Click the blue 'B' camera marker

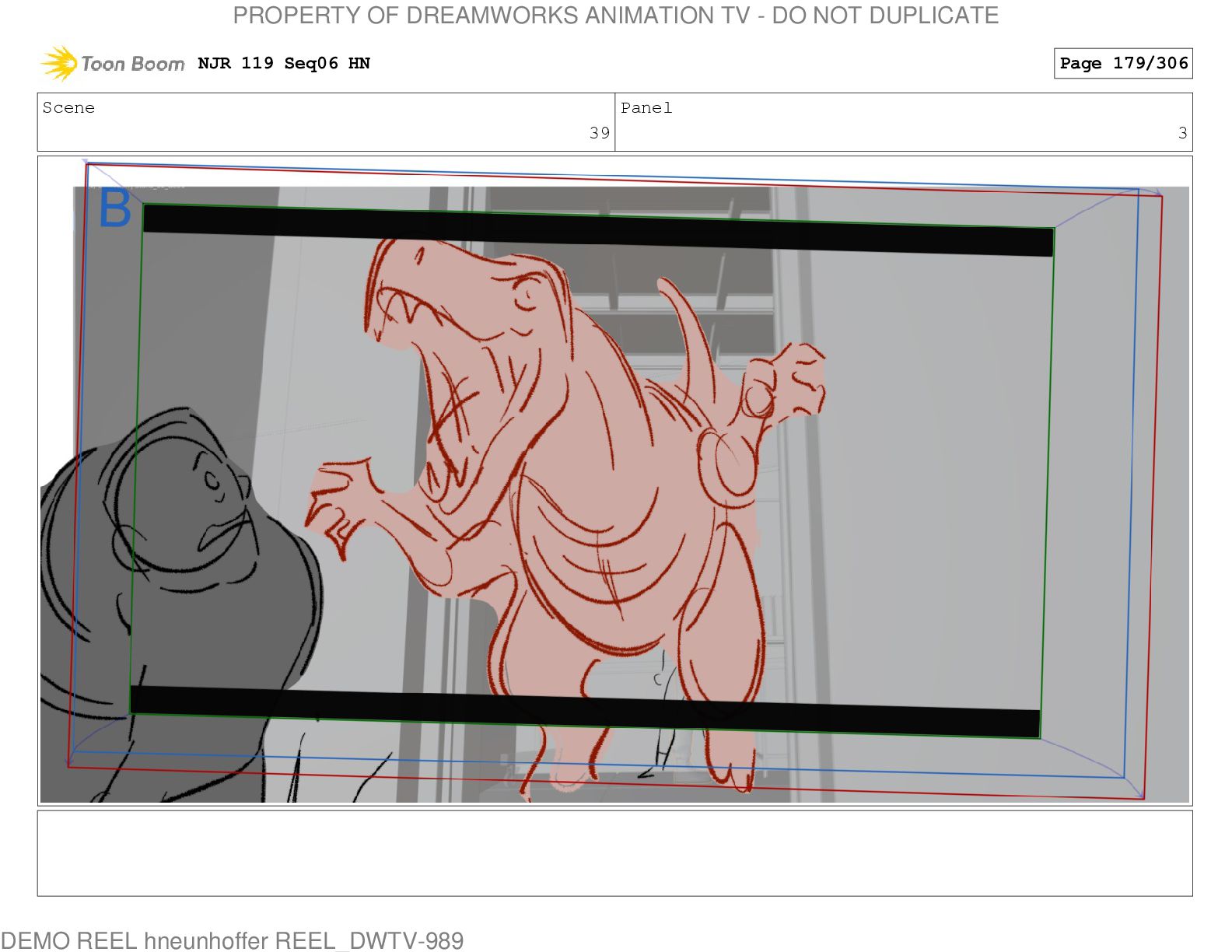tap(115, 208)
